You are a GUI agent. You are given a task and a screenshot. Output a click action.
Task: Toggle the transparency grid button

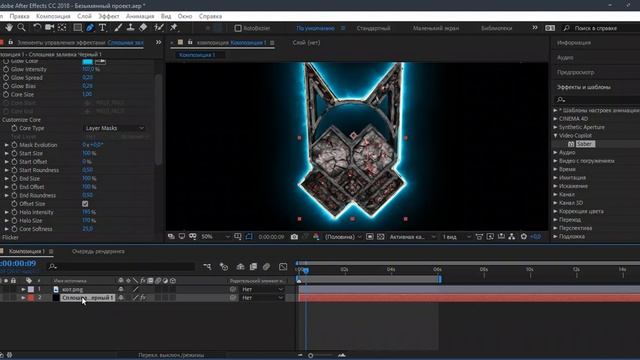coord(380,237)
